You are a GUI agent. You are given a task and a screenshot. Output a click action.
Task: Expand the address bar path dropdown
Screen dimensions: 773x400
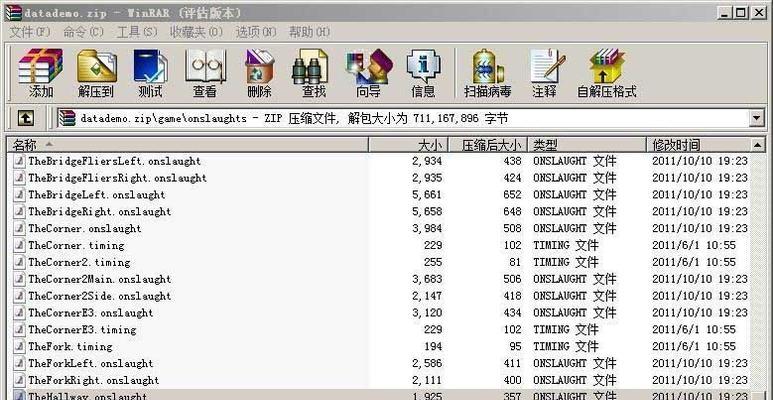tap(756, 118)
